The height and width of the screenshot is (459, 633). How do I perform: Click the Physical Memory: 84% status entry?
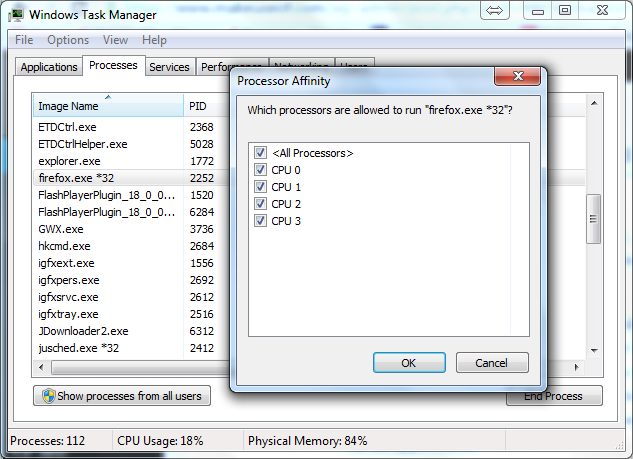coord(308,440)
